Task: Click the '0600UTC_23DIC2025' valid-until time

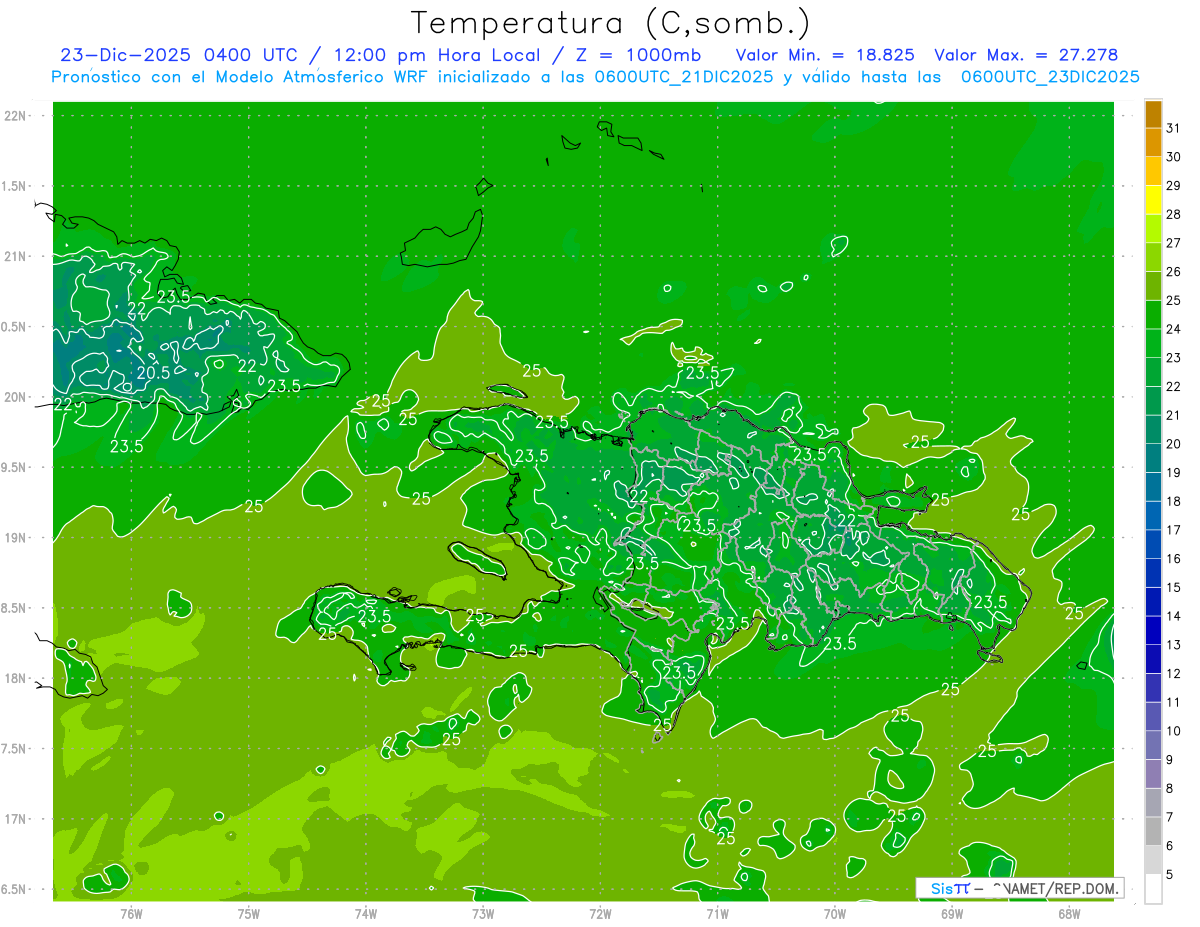Action: click(1050, 77)
